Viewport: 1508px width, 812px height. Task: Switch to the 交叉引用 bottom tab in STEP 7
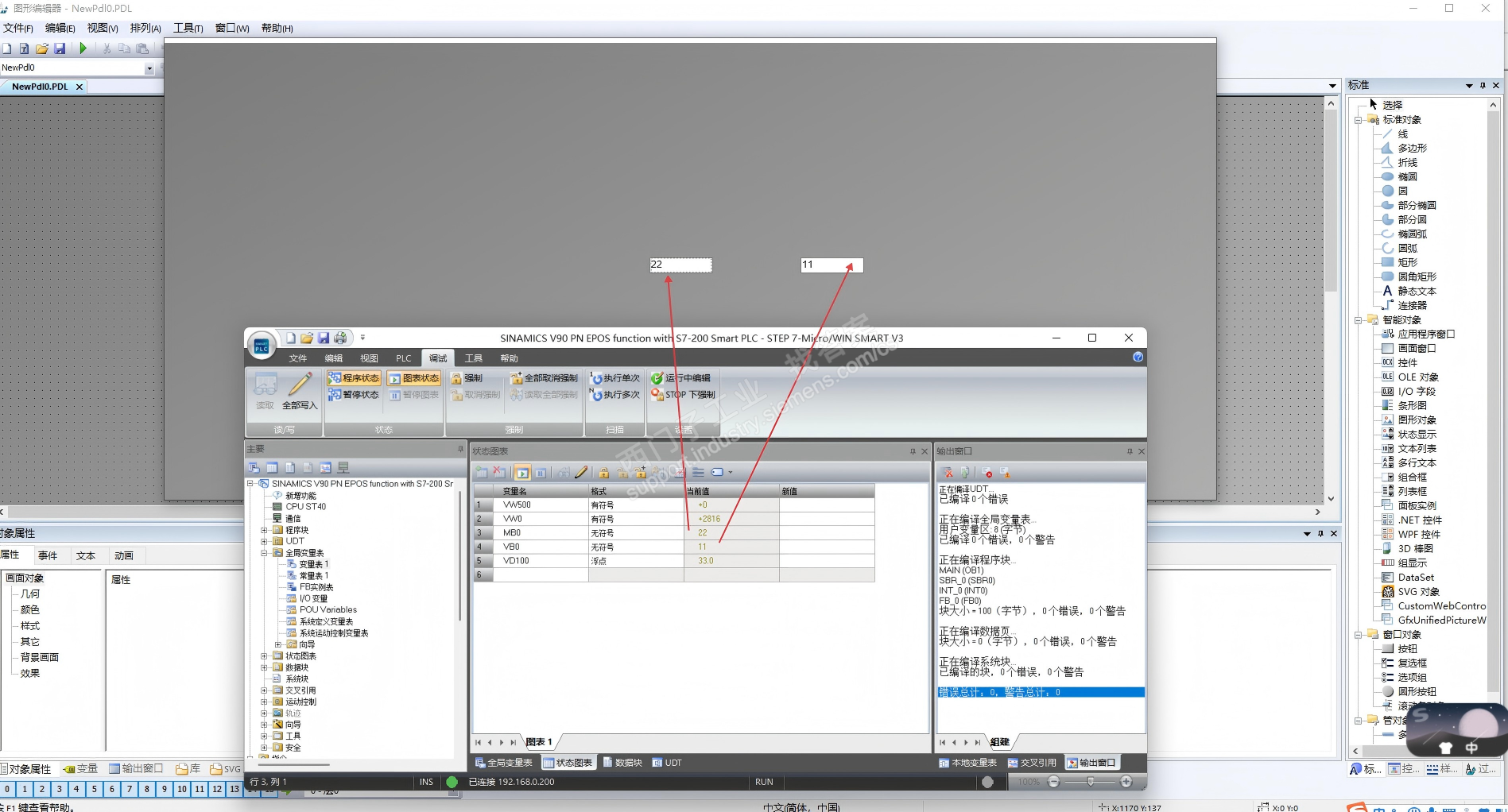(1032, 763)
